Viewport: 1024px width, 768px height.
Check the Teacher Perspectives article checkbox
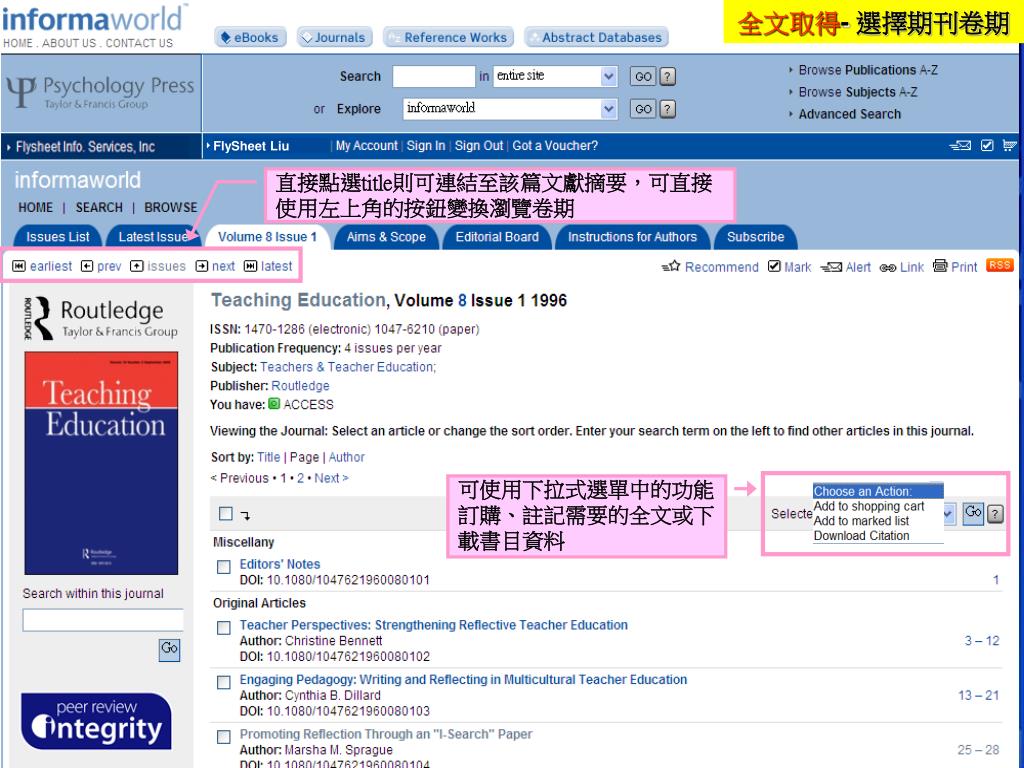pyautogui.click(x=224, y=628)
